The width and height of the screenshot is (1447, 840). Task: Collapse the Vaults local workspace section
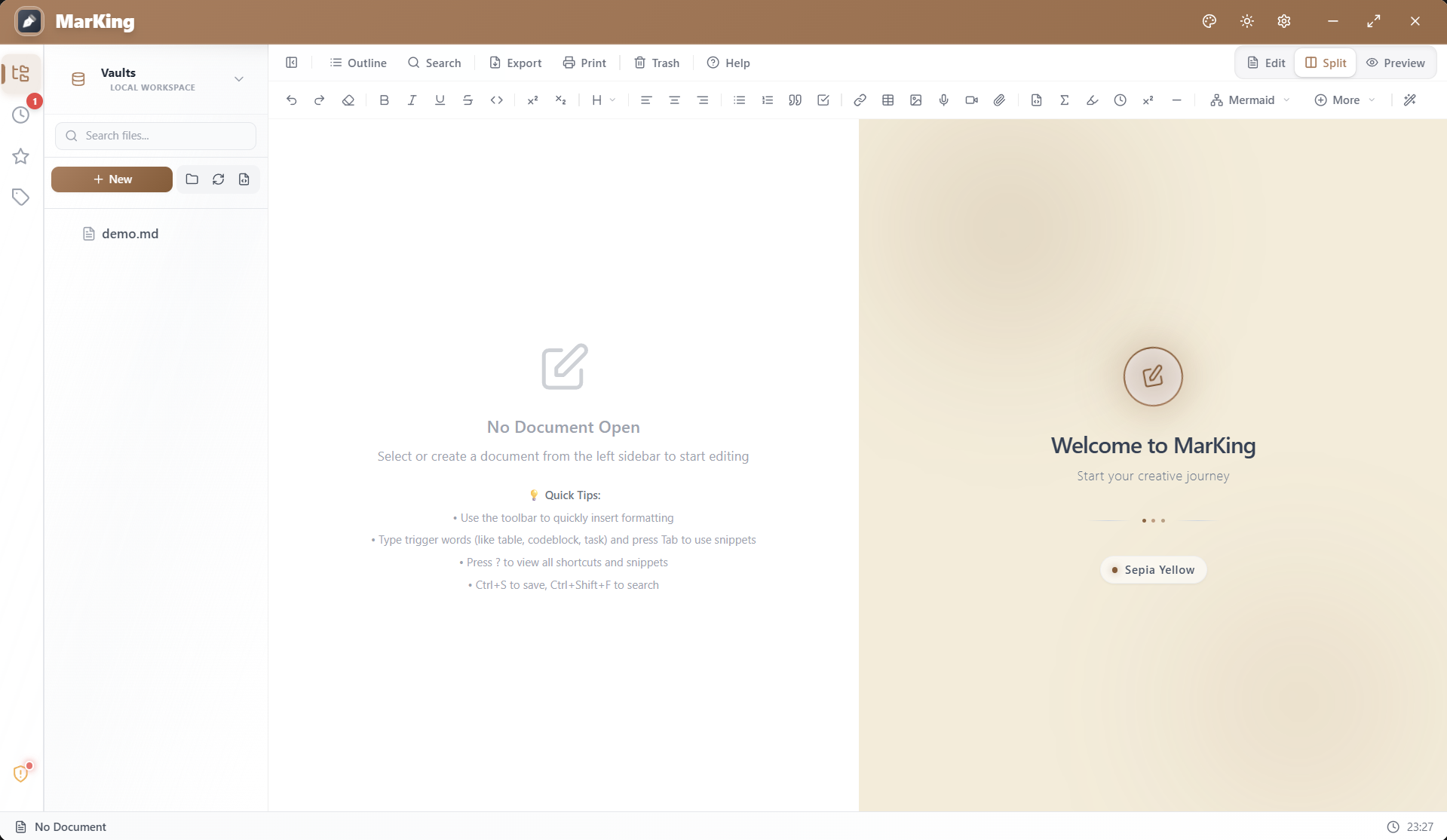(x=239, y=78)
